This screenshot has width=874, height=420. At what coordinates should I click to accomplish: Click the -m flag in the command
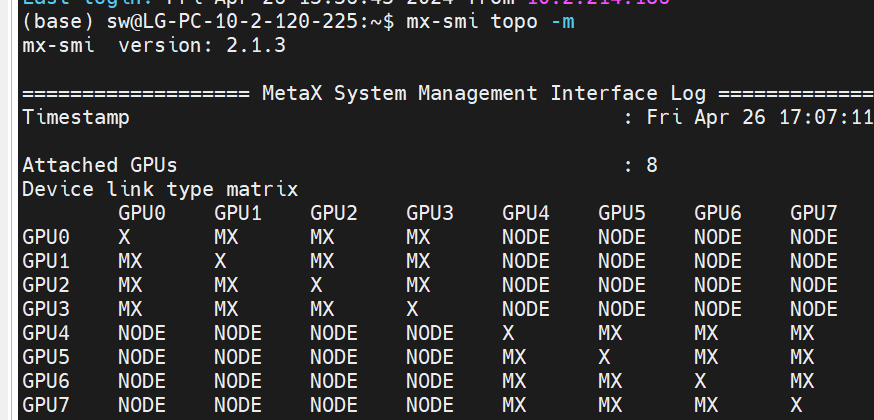coord(562,22)
